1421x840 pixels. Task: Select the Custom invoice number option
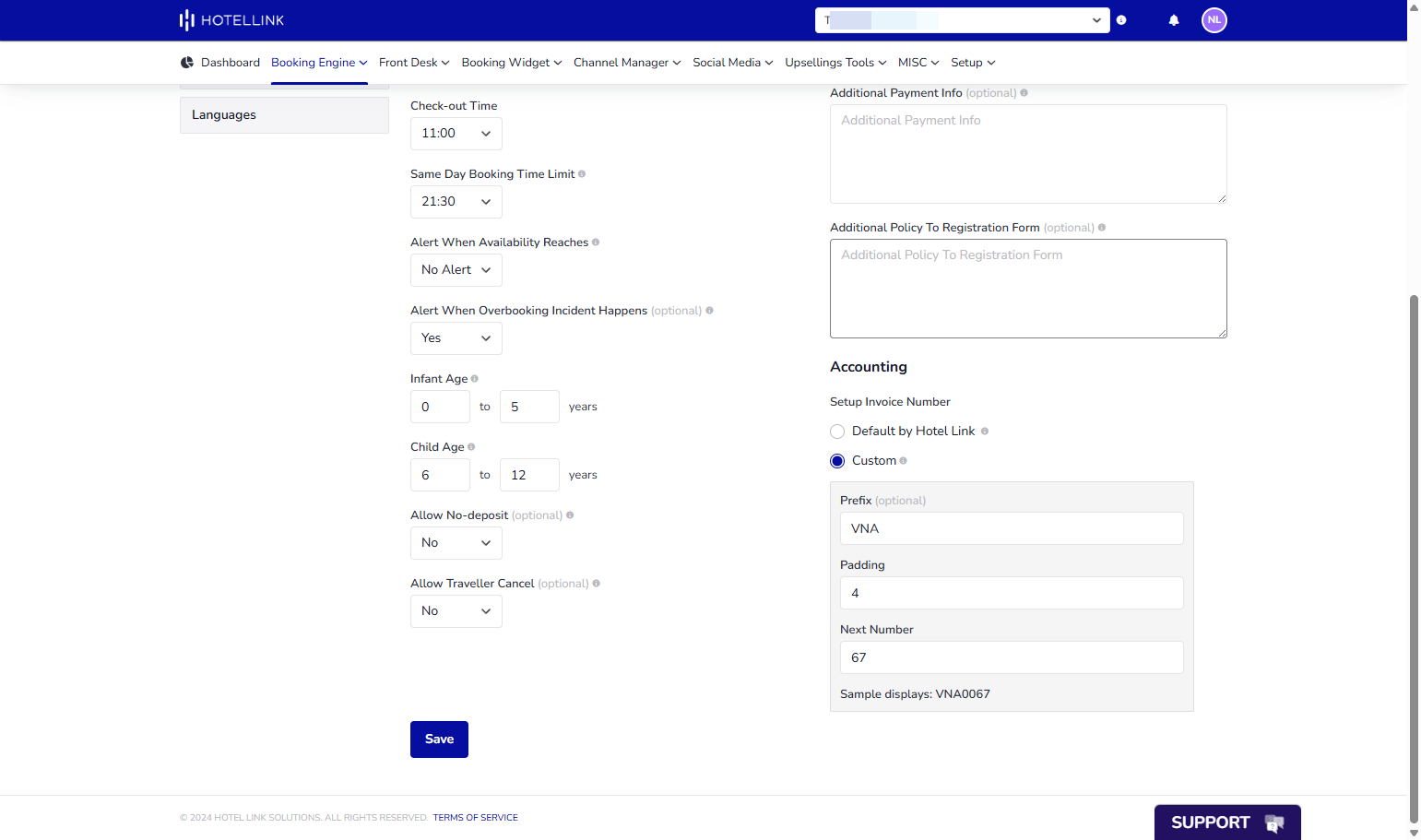tap(837, 461)
